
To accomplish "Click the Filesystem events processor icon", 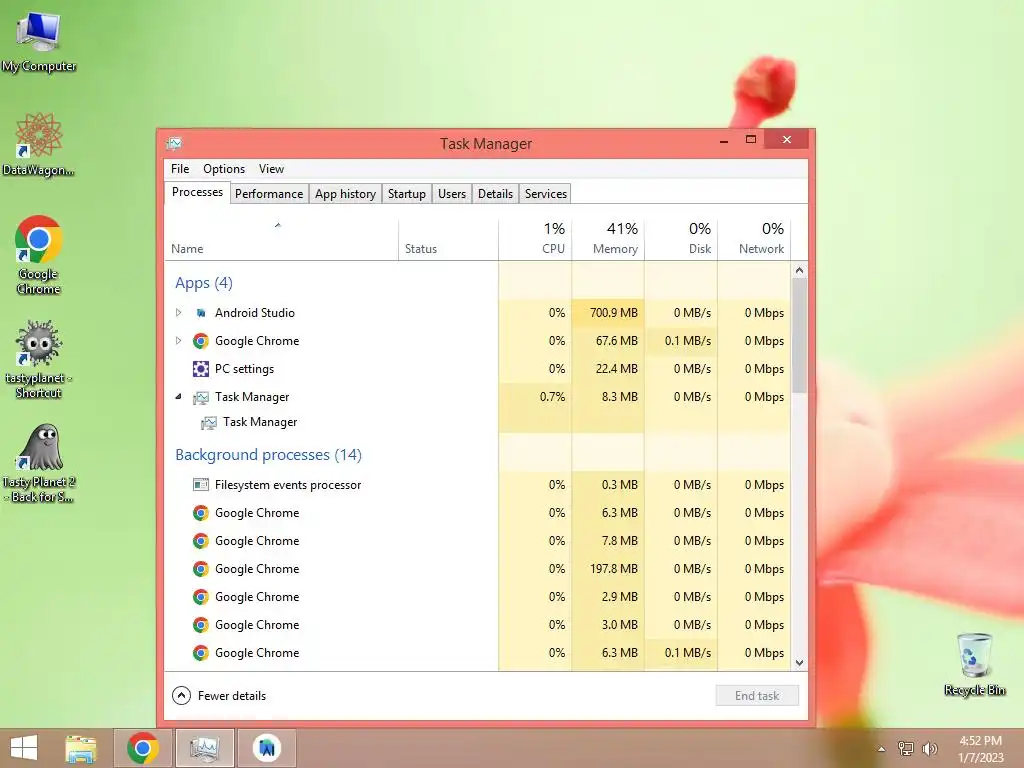I will 200,485.
